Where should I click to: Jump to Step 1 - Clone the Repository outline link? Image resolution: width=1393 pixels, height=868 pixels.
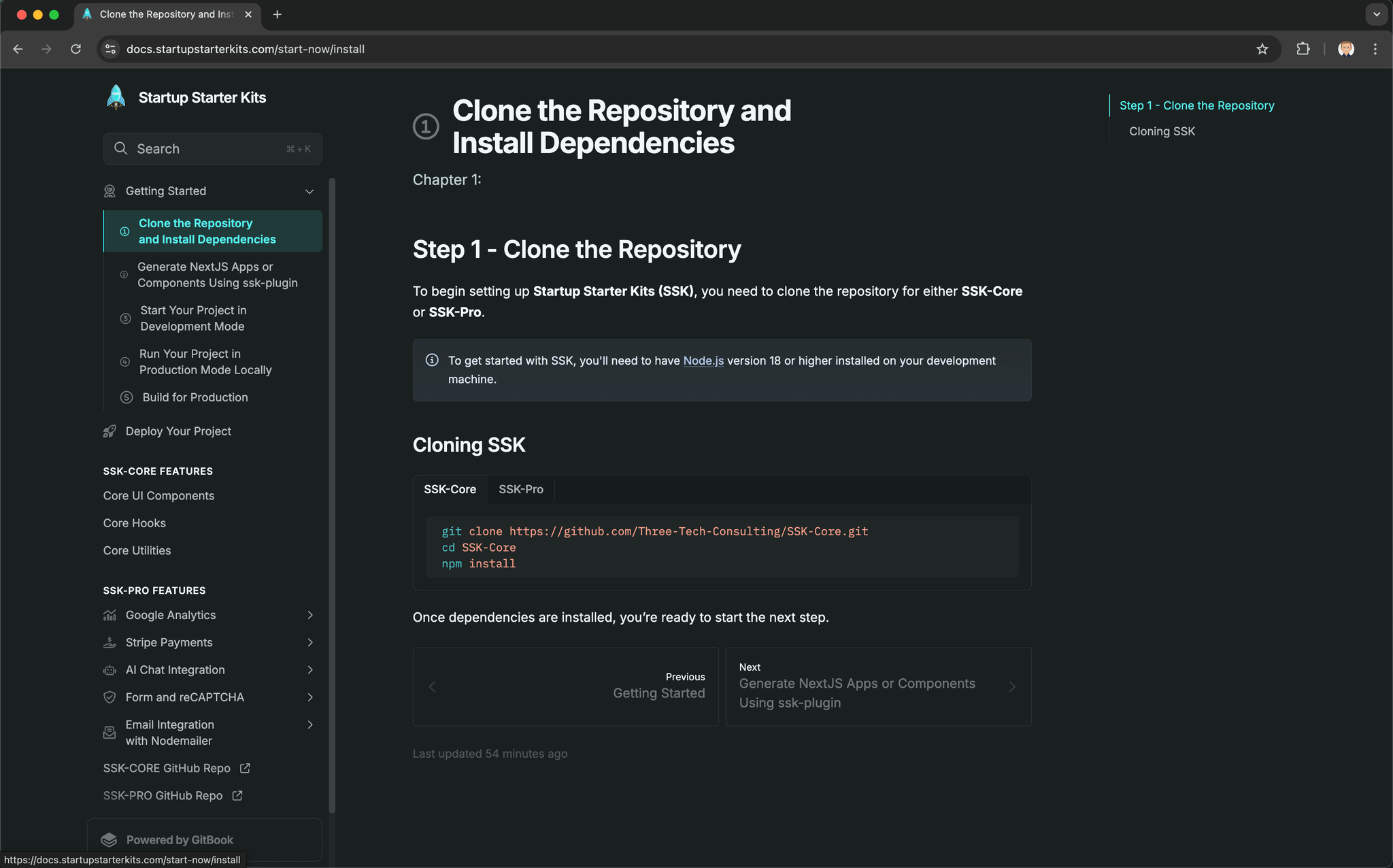1196,105
